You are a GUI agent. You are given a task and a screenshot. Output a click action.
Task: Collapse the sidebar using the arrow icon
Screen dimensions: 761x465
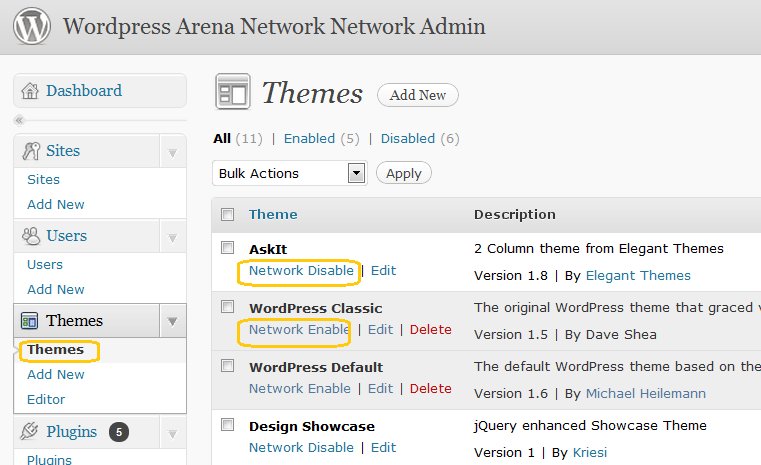pyautogui.click(x=19, y=120)
